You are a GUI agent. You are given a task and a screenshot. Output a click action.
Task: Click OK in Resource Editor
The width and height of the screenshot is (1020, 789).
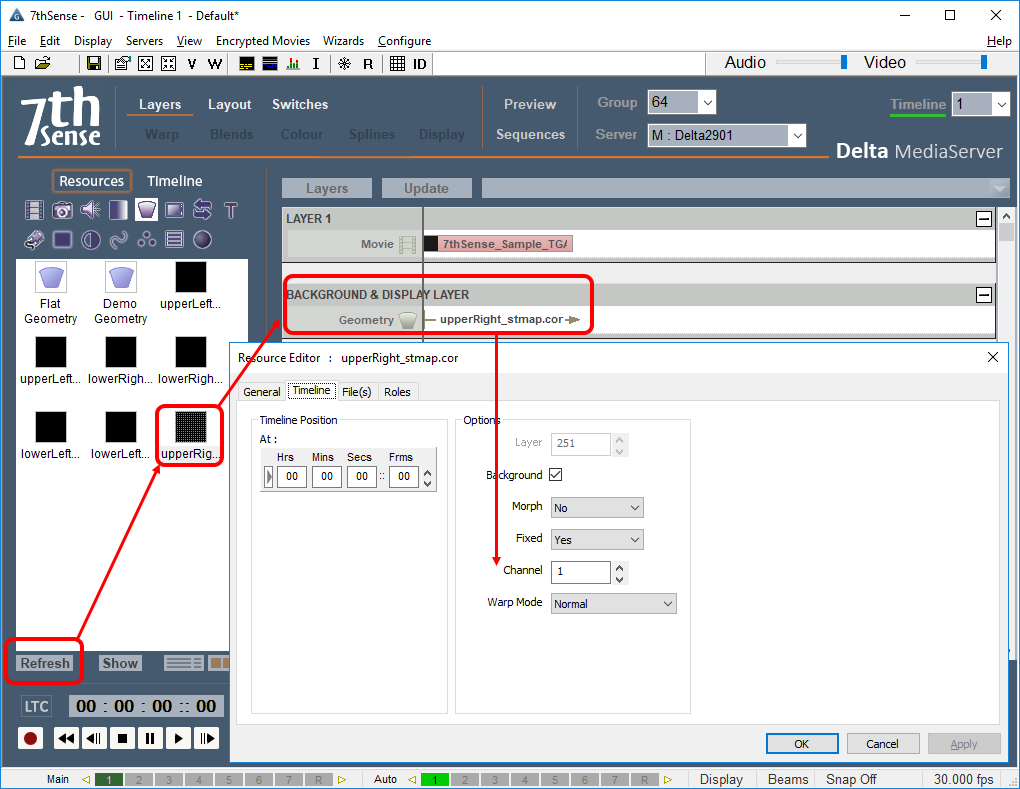click(801, 743)
